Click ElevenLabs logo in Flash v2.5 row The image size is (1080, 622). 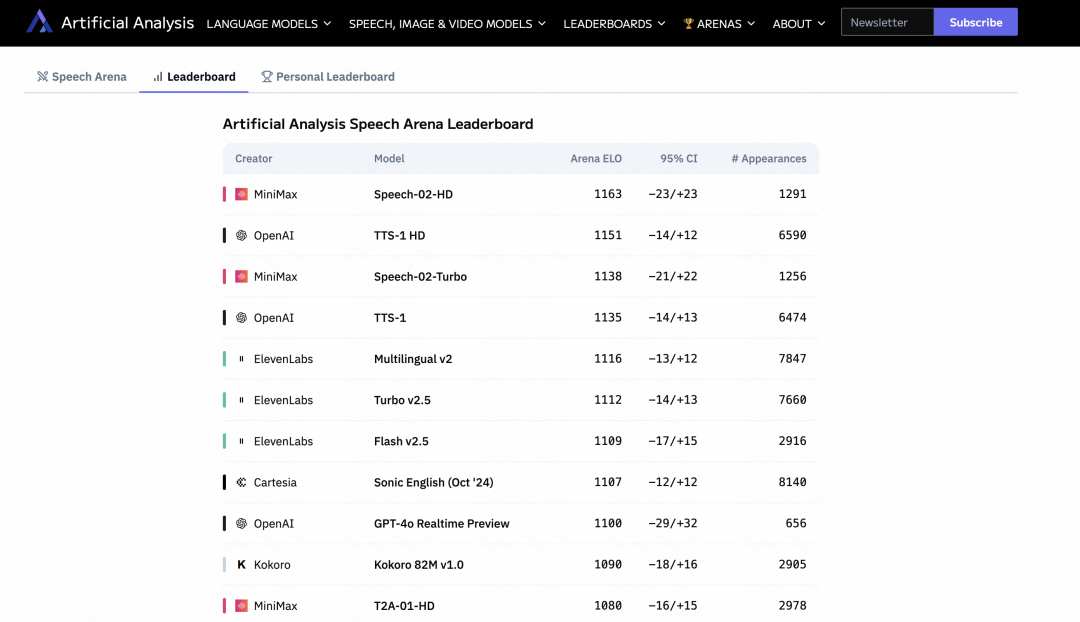point(241,441)
